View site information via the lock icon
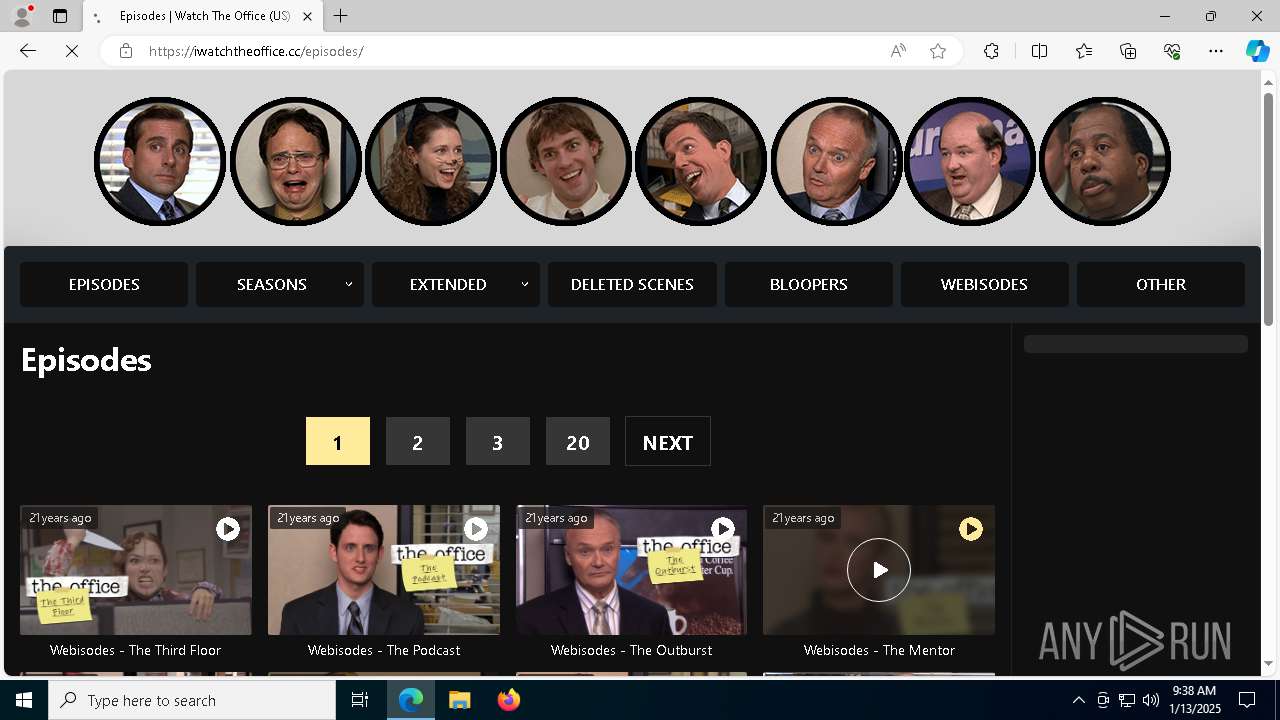1280x720 pixels. (125, 51)
